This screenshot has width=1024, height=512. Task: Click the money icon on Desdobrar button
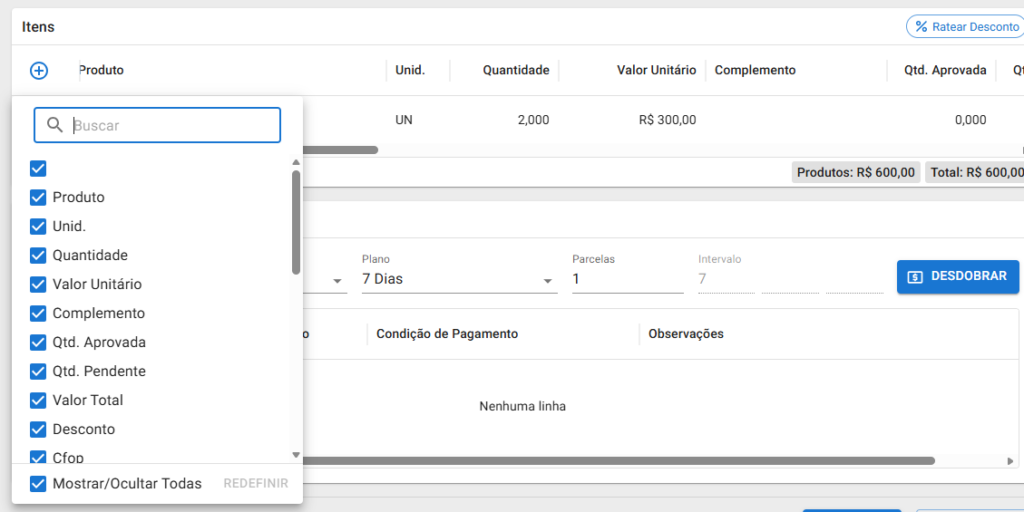[x=916, y=277]
